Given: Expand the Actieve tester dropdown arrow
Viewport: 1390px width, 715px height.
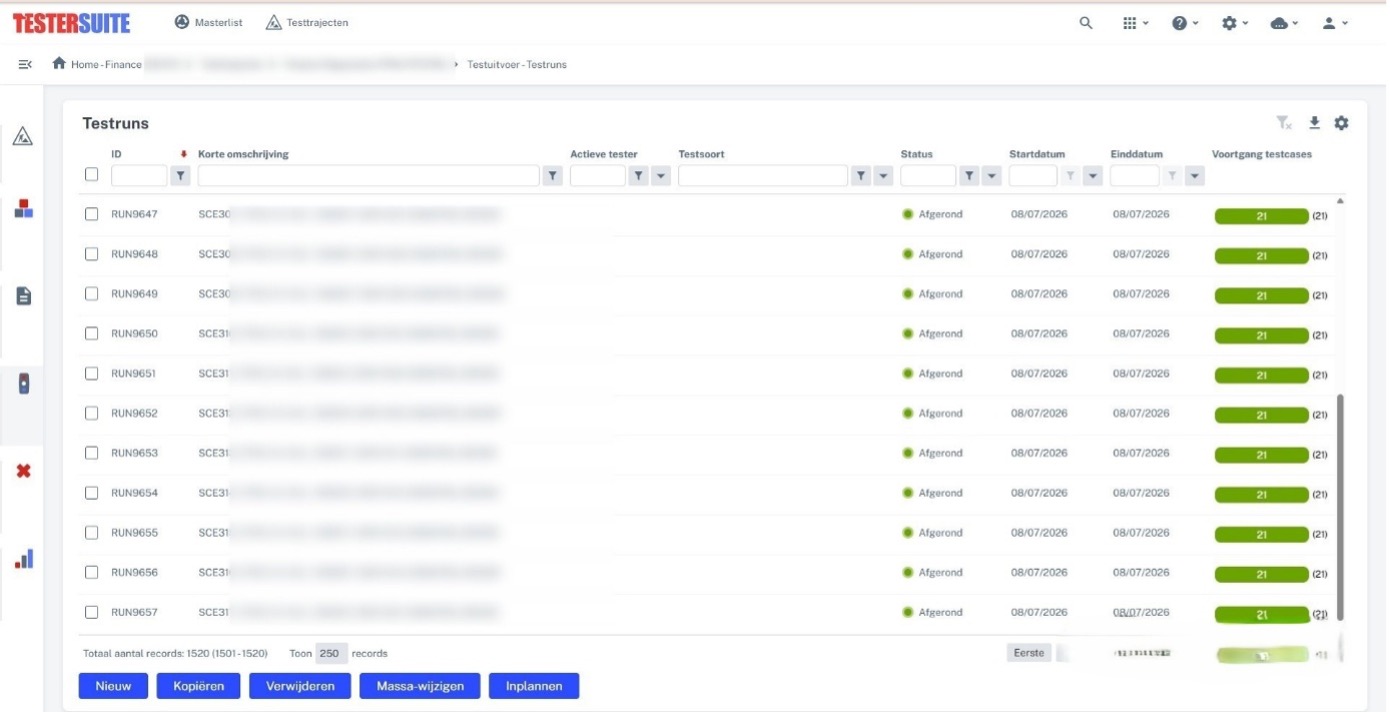Looking at the screenshot, I should pyautogui.click(x=661, y=176).
